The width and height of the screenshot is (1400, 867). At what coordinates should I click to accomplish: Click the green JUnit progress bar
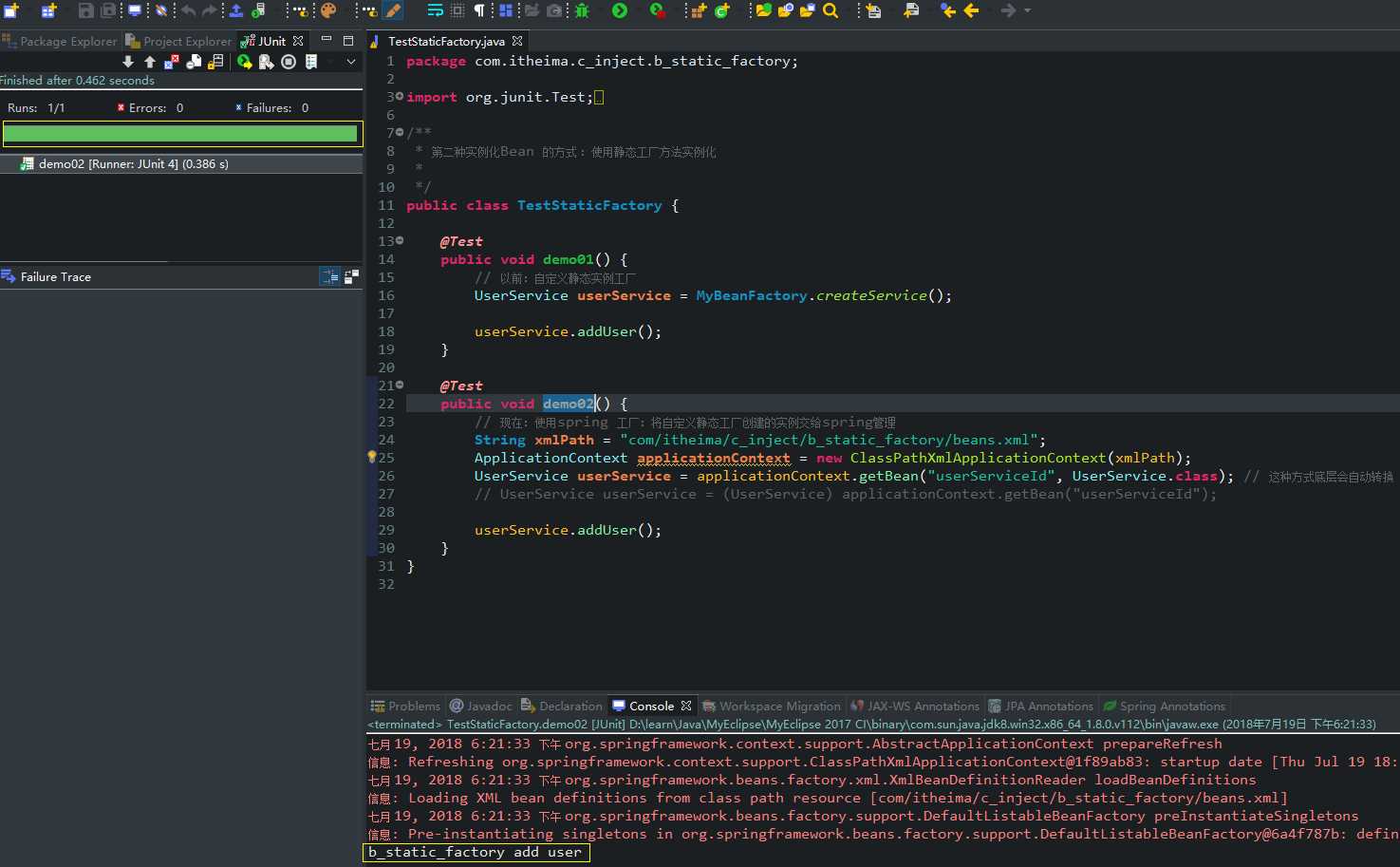[x=180, y=134]
